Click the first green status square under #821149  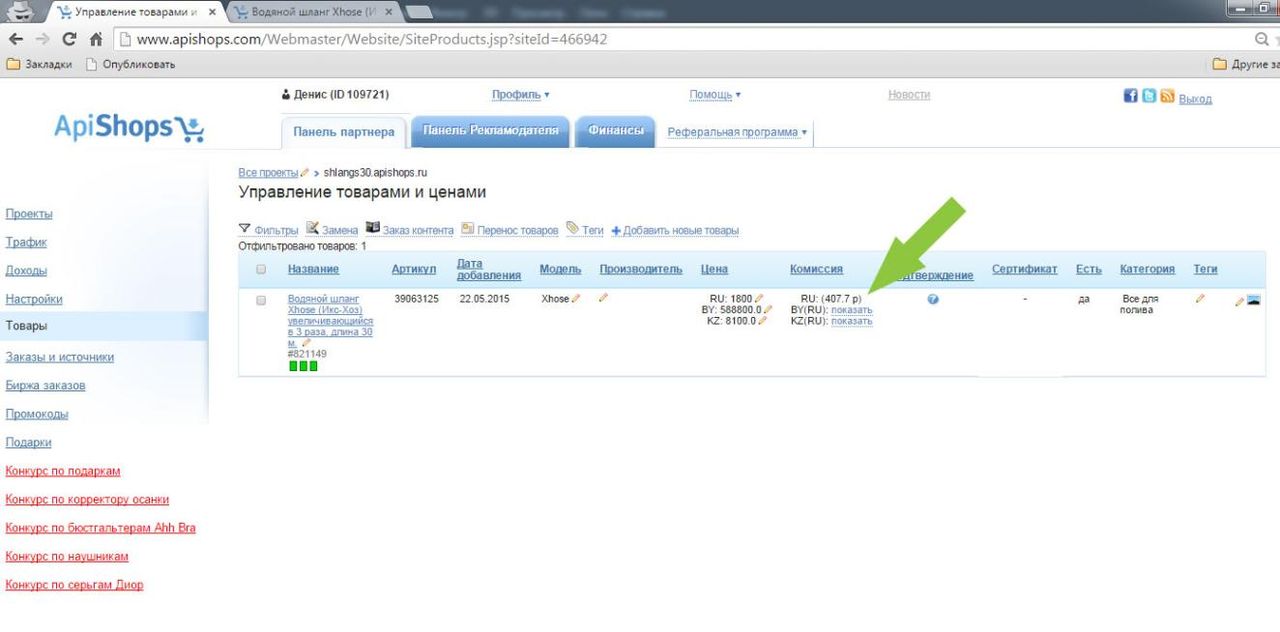(293, 366)
